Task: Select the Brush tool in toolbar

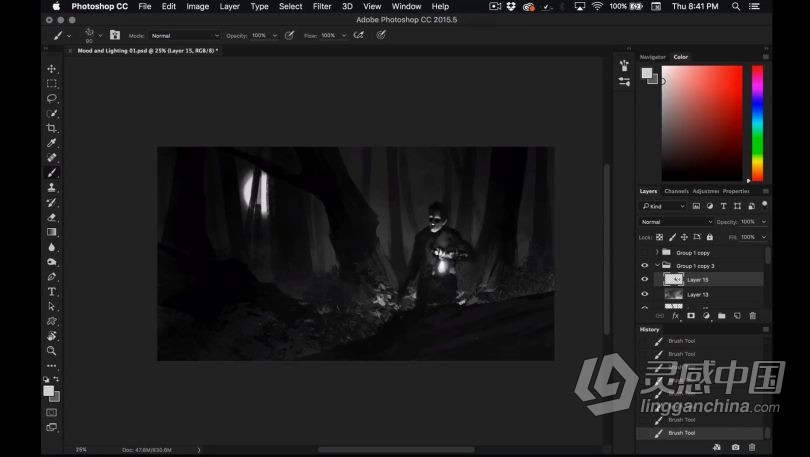Action: (x=52, y=172)
